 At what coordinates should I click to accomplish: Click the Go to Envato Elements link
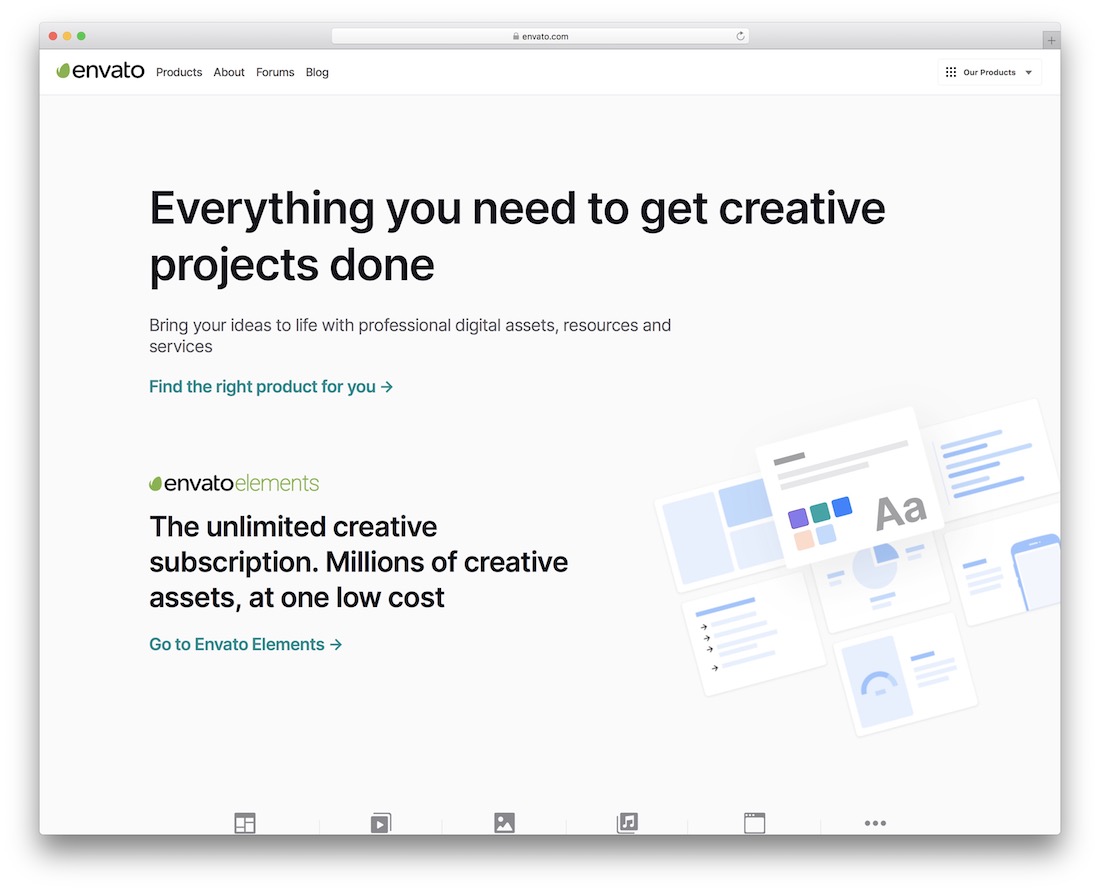pos(246,644)
